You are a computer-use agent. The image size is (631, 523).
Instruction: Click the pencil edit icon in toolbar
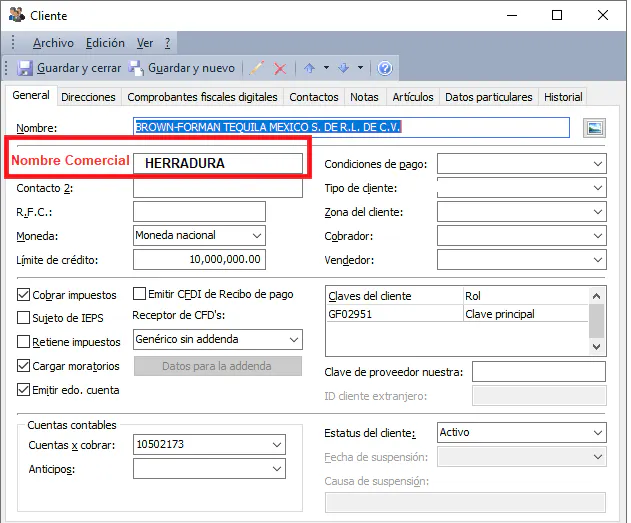[x=257, y=68]
